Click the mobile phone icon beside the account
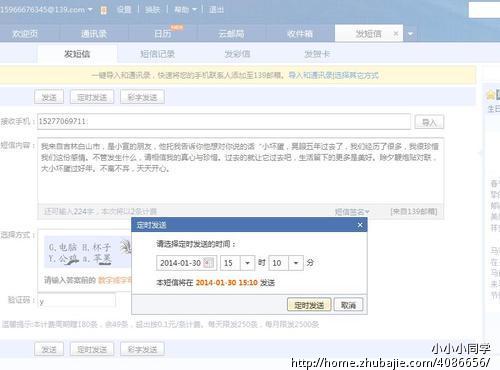This screenshot has width=500, height=370. coord(104,10)
